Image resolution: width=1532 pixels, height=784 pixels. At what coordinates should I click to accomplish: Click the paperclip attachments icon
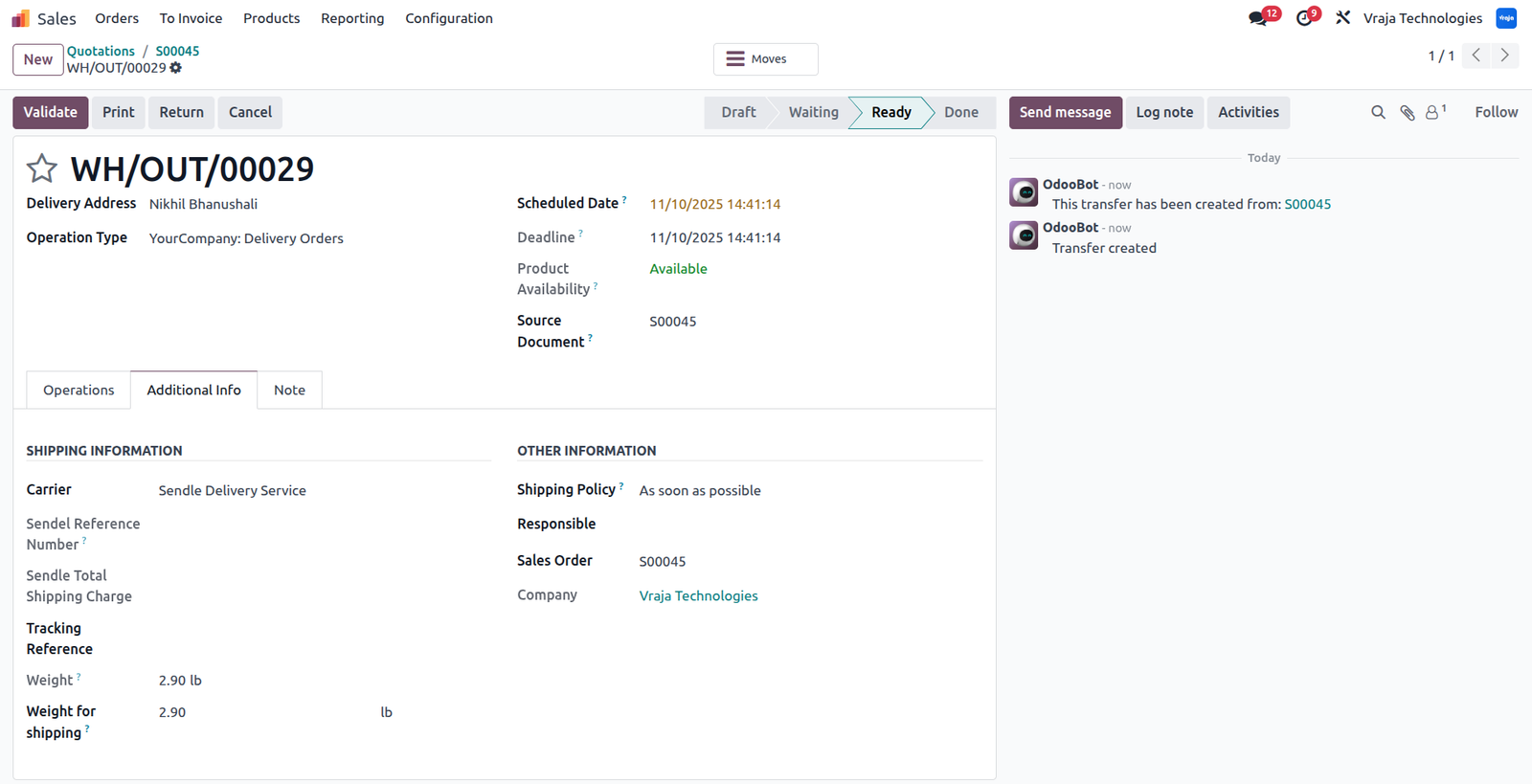1407,112
